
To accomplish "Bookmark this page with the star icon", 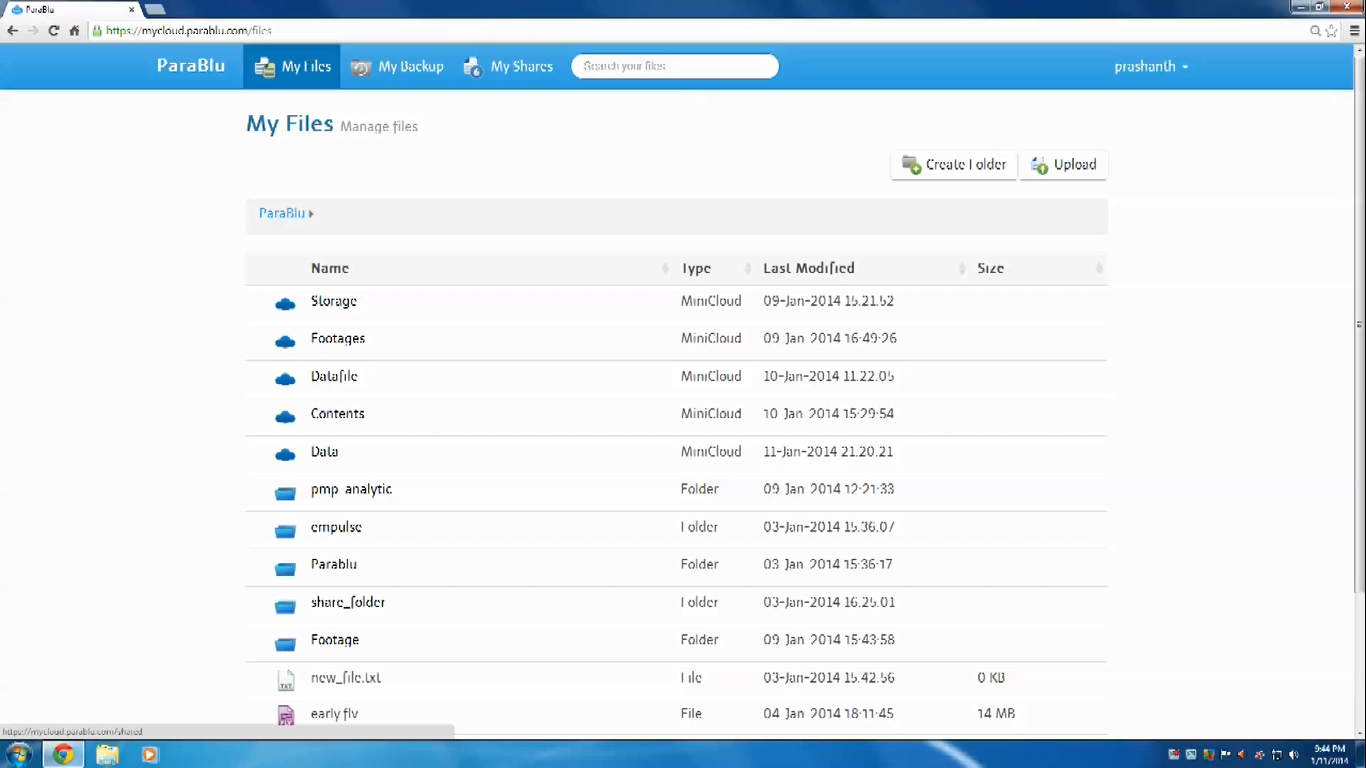I will 1331,31.
